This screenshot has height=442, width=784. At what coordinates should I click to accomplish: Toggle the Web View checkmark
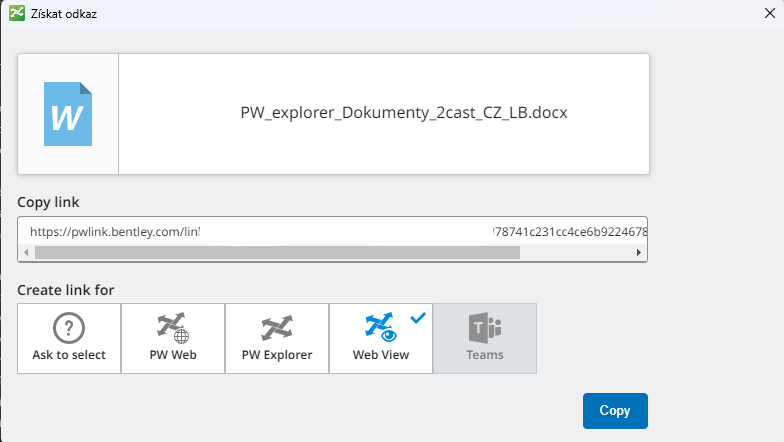coord(418,316)
